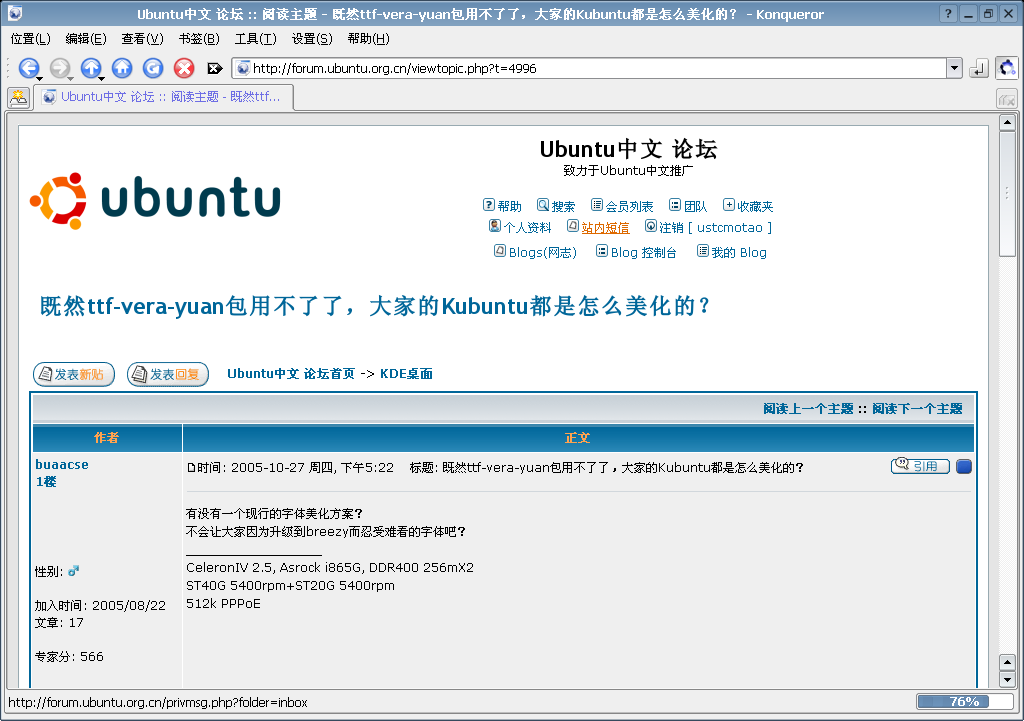Open Ubuntu中文 论坛首页 breadcrumb link
Screen dimensions: 1024x721
(x=291, y=374)
